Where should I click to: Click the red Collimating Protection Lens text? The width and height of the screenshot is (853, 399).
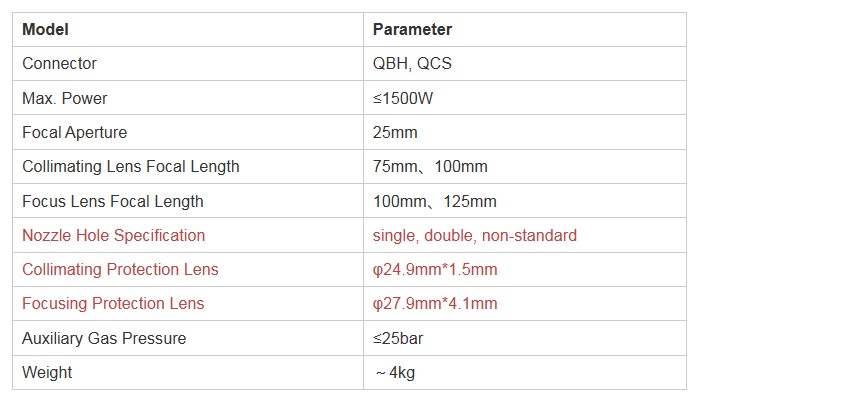[x=120, y=269]
